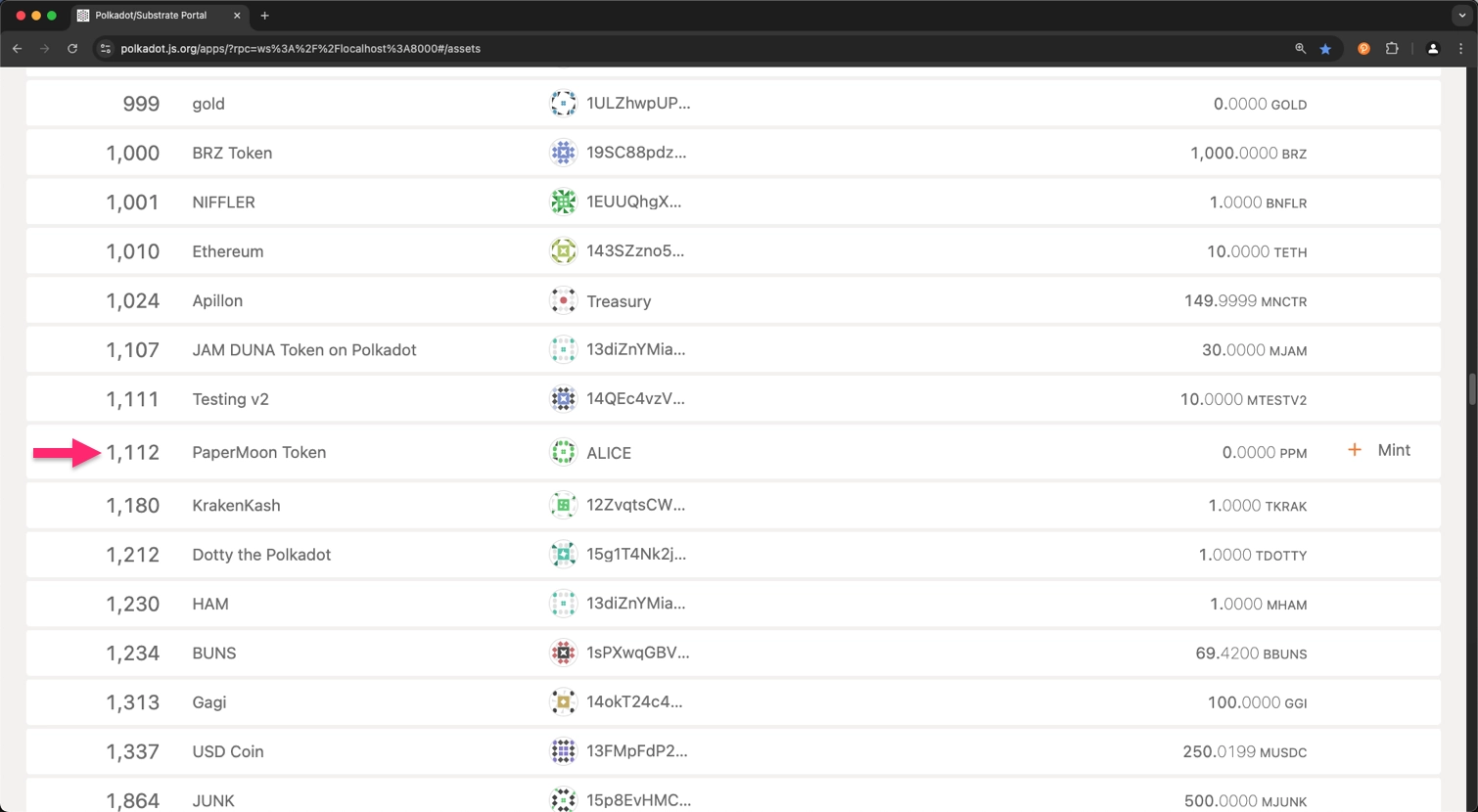Image resolution: width=1478 pixels, height=812 pixels.
Task: Open the browser extensions puzzle icon
Action: tap(1392, 49)
